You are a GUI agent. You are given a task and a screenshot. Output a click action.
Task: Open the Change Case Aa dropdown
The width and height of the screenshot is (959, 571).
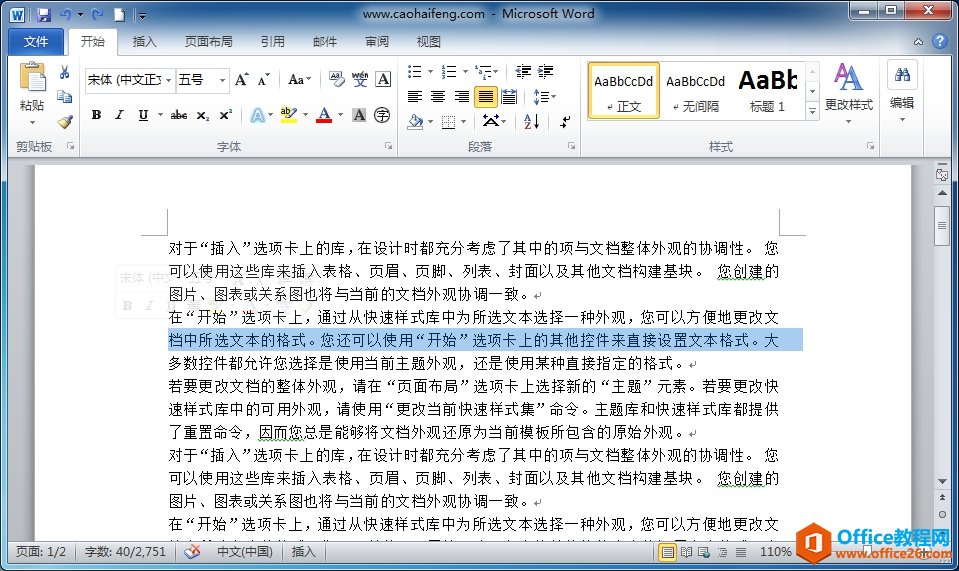pos(300,79)
